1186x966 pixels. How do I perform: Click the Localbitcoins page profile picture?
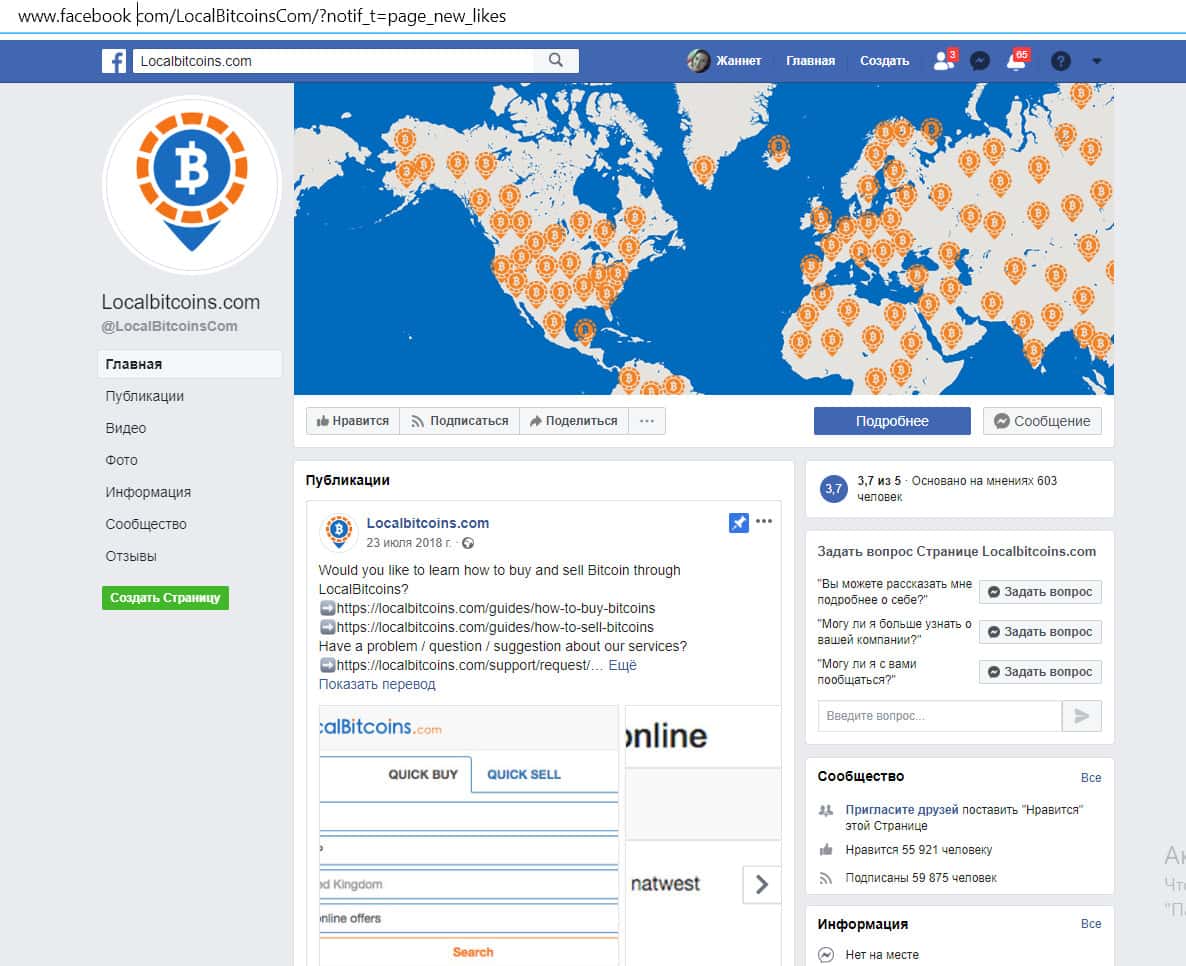(191, 184)
